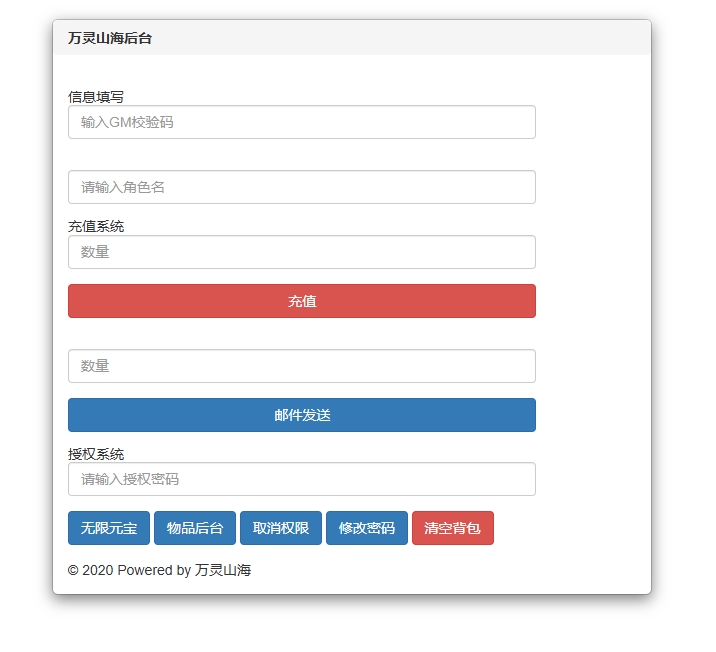Select the 数量 field under 充值系统
Image resolution: width=716 pixels, height=652 pixels.
tap(302, 252)
